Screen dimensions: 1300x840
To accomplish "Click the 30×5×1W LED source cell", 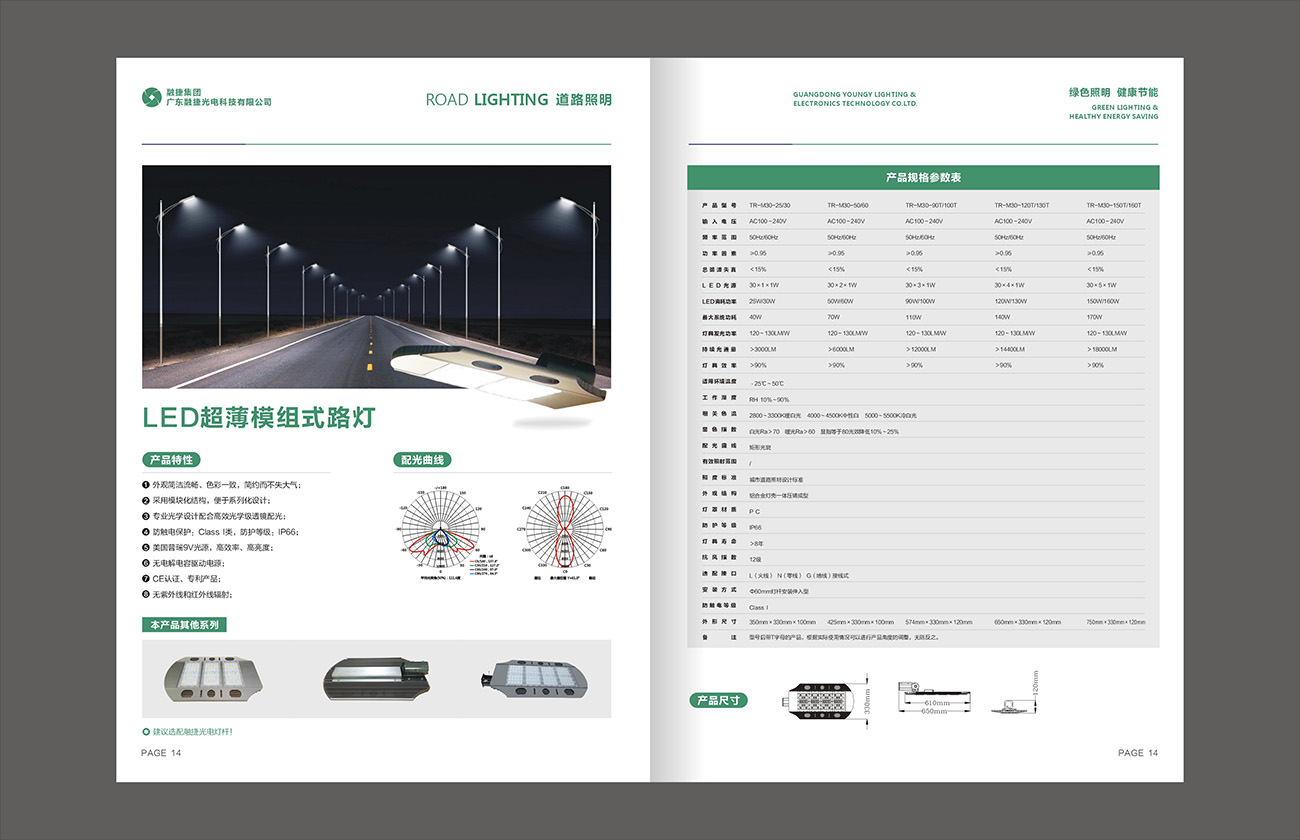I will (x=1102, y=285).
